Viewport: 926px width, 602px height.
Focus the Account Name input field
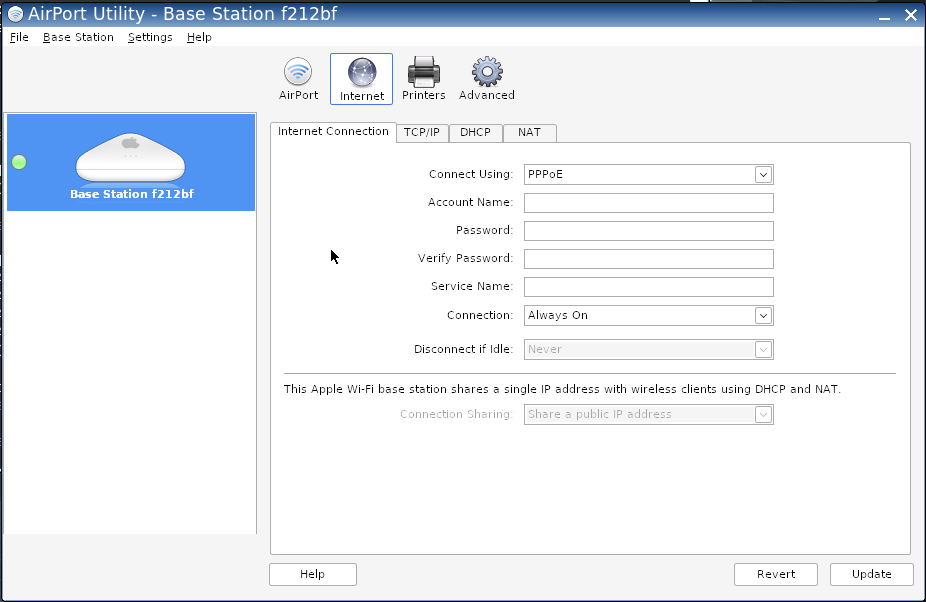pyautogui.click(x=648, y=203)
